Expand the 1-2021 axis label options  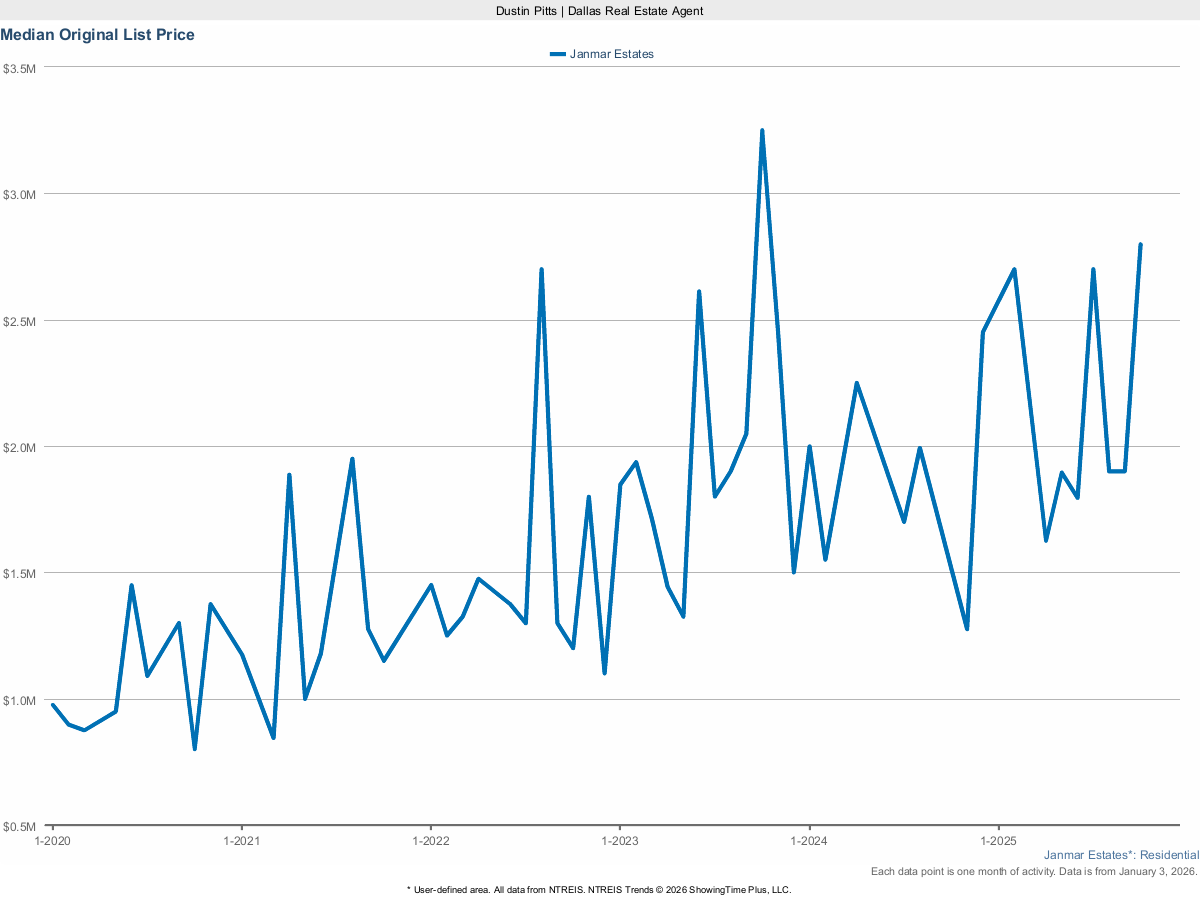243,841
